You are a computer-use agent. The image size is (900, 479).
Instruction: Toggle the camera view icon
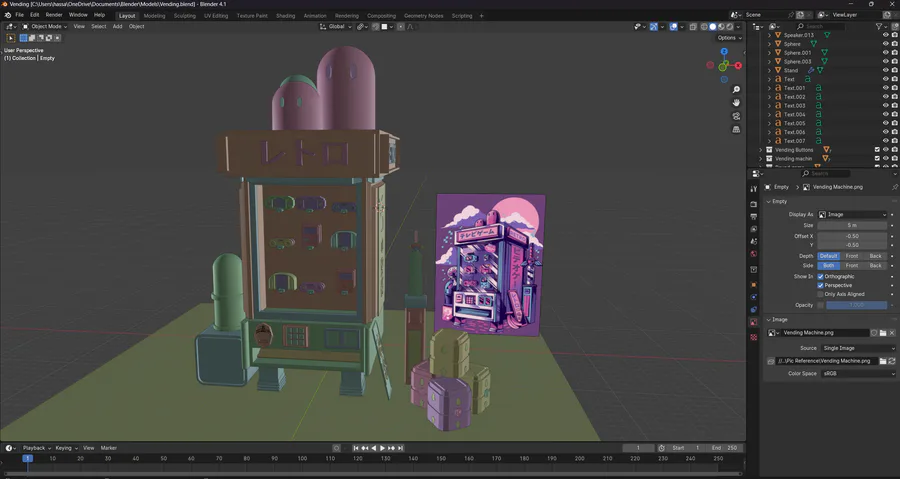[736, 116]
